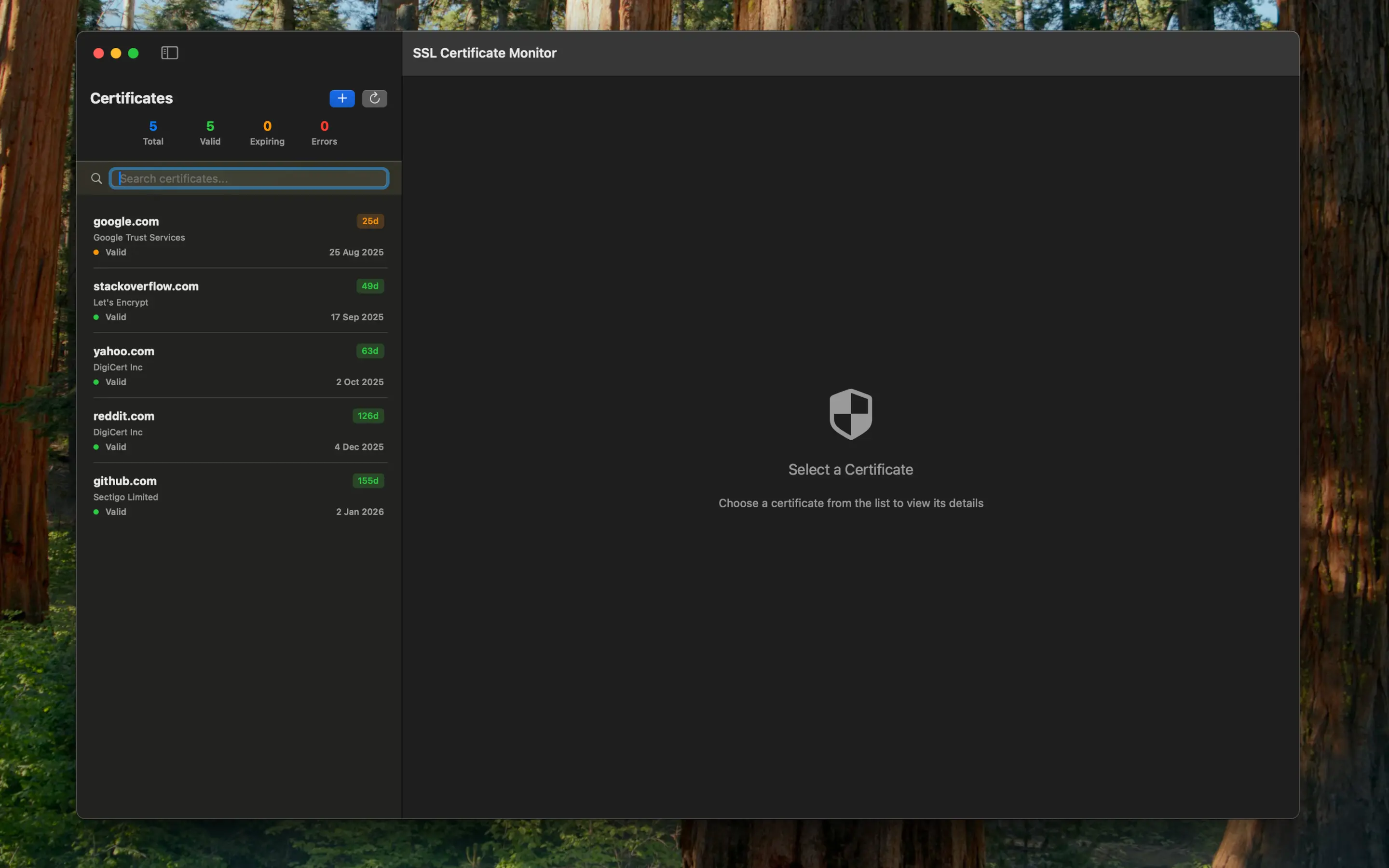
Task: Click the 49d badge on stackoverflow.com
Action: click(370, 286)
